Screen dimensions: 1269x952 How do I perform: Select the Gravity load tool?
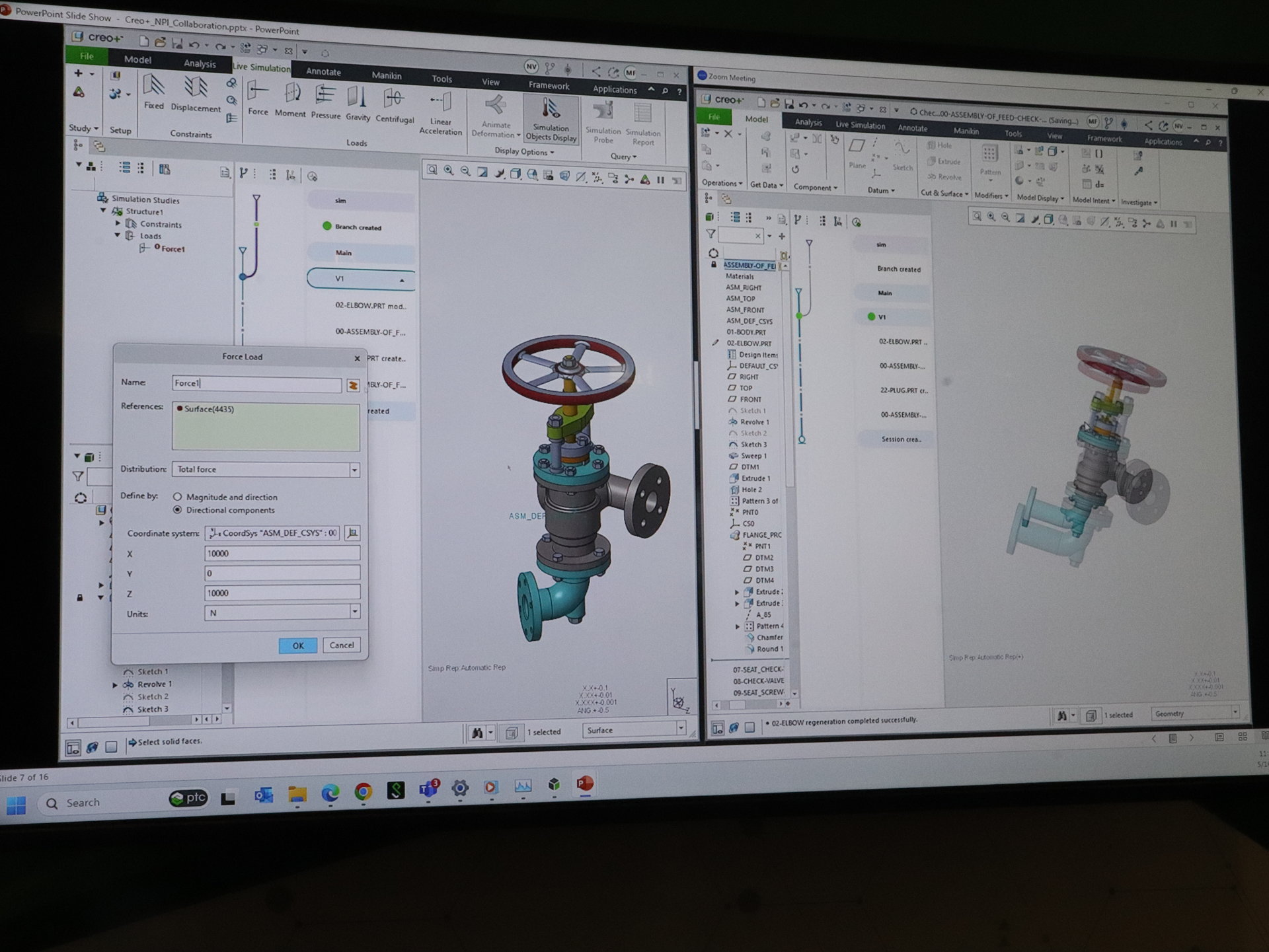pyautogui.click(x=358, y=105)
